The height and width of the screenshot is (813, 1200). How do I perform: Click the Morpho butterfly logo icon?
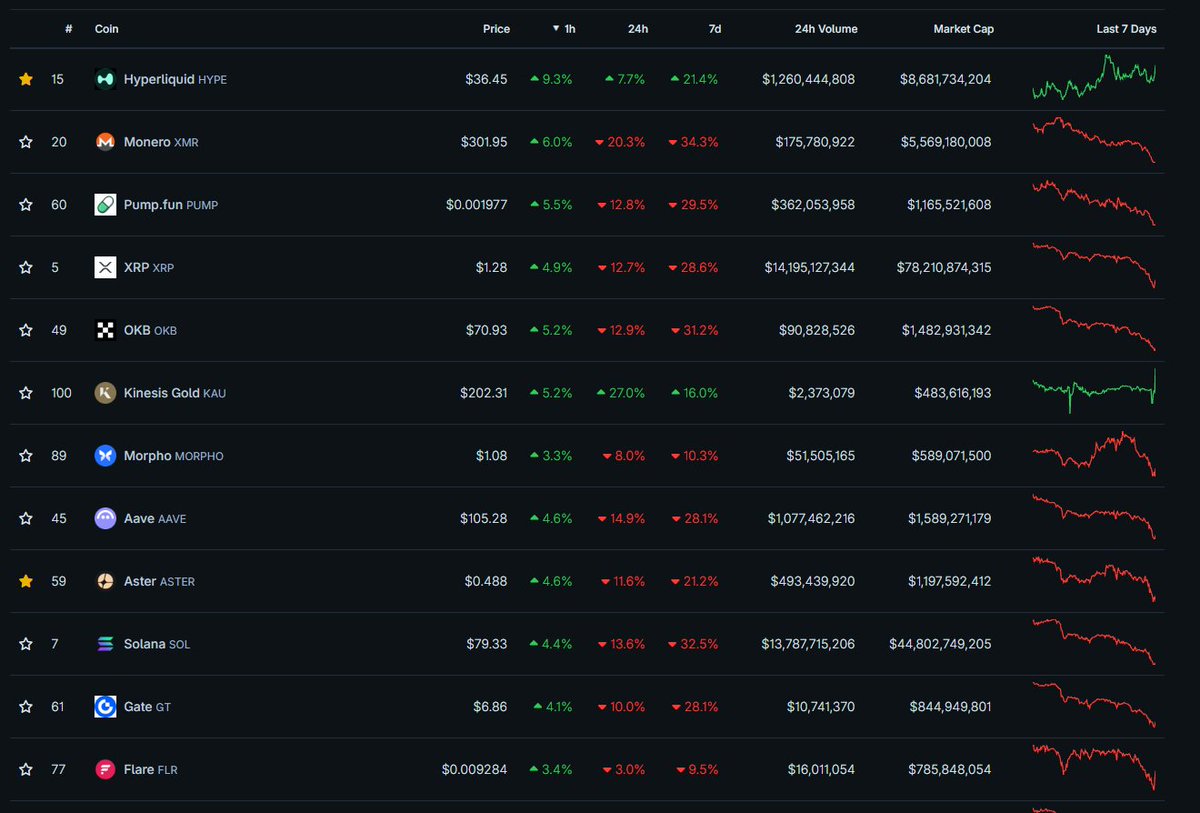[105, 455]
